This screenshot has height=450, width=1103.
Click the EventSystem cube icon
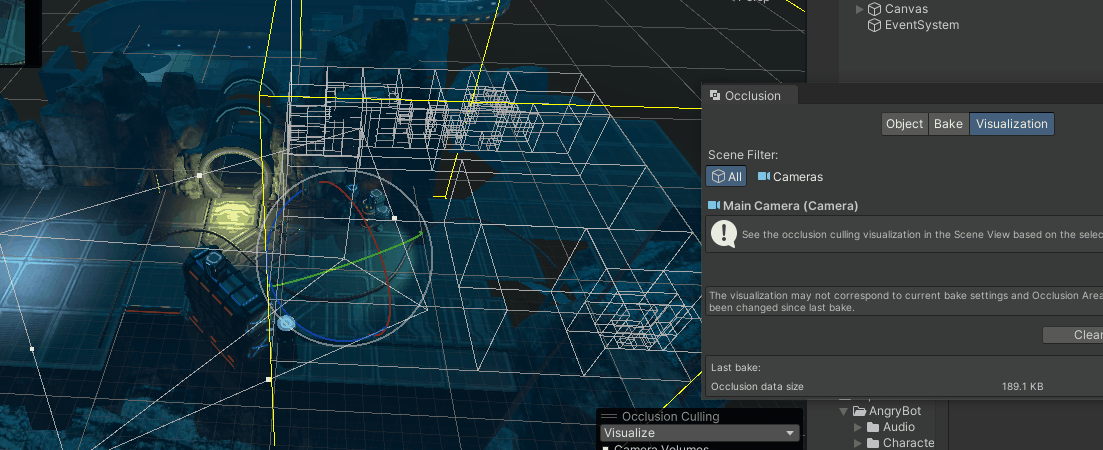coord(874,25)
